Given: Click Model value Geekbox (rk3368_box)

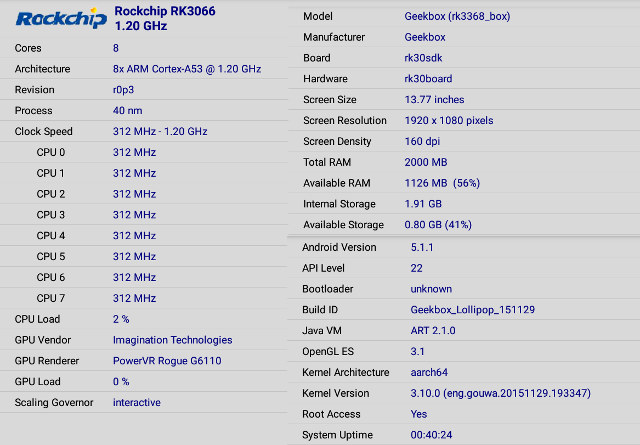Looking at the screenshot, I should coord(457,16).
